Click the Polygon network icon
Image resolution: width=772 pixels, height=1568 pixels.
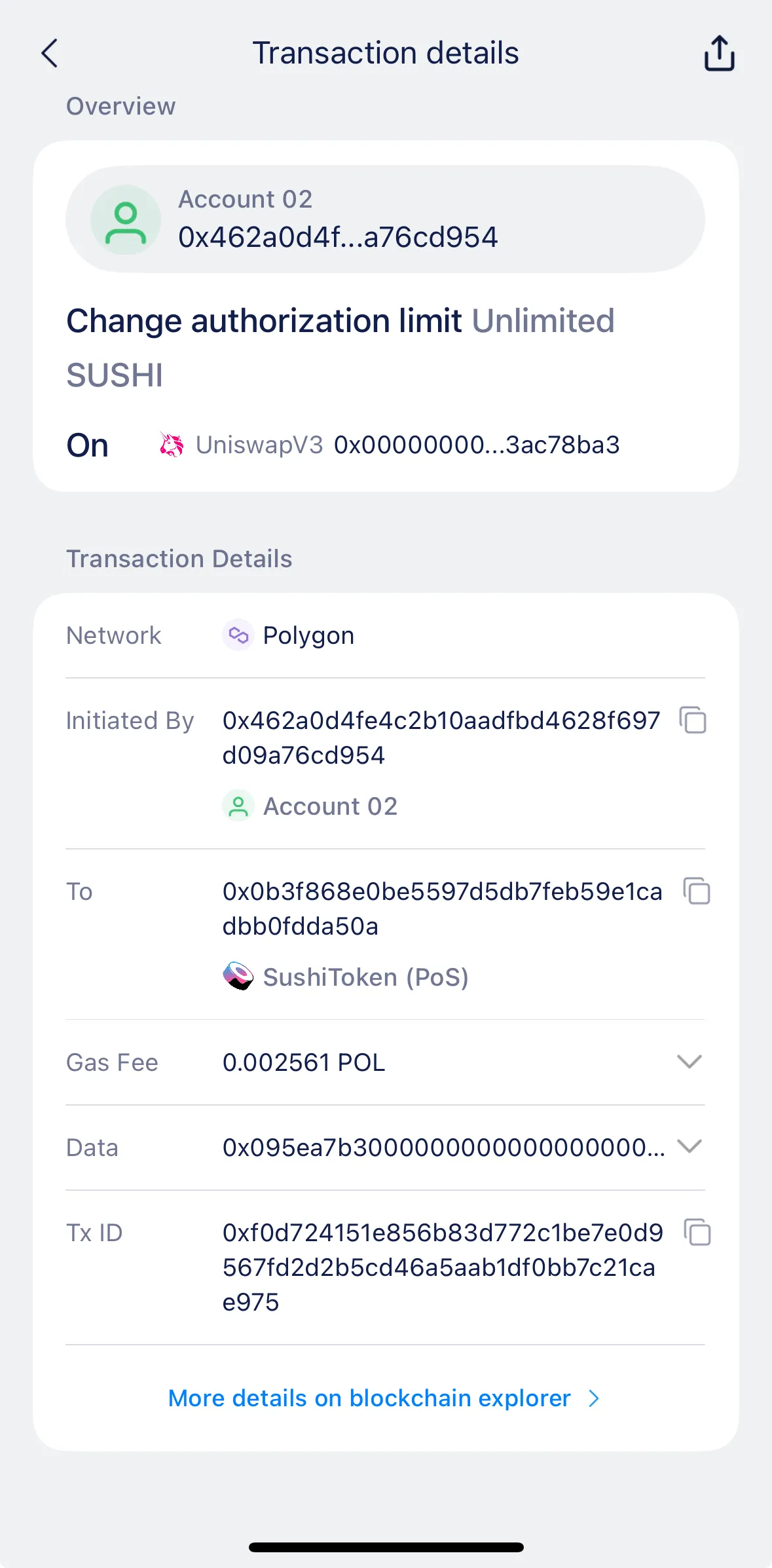point(238,634)
